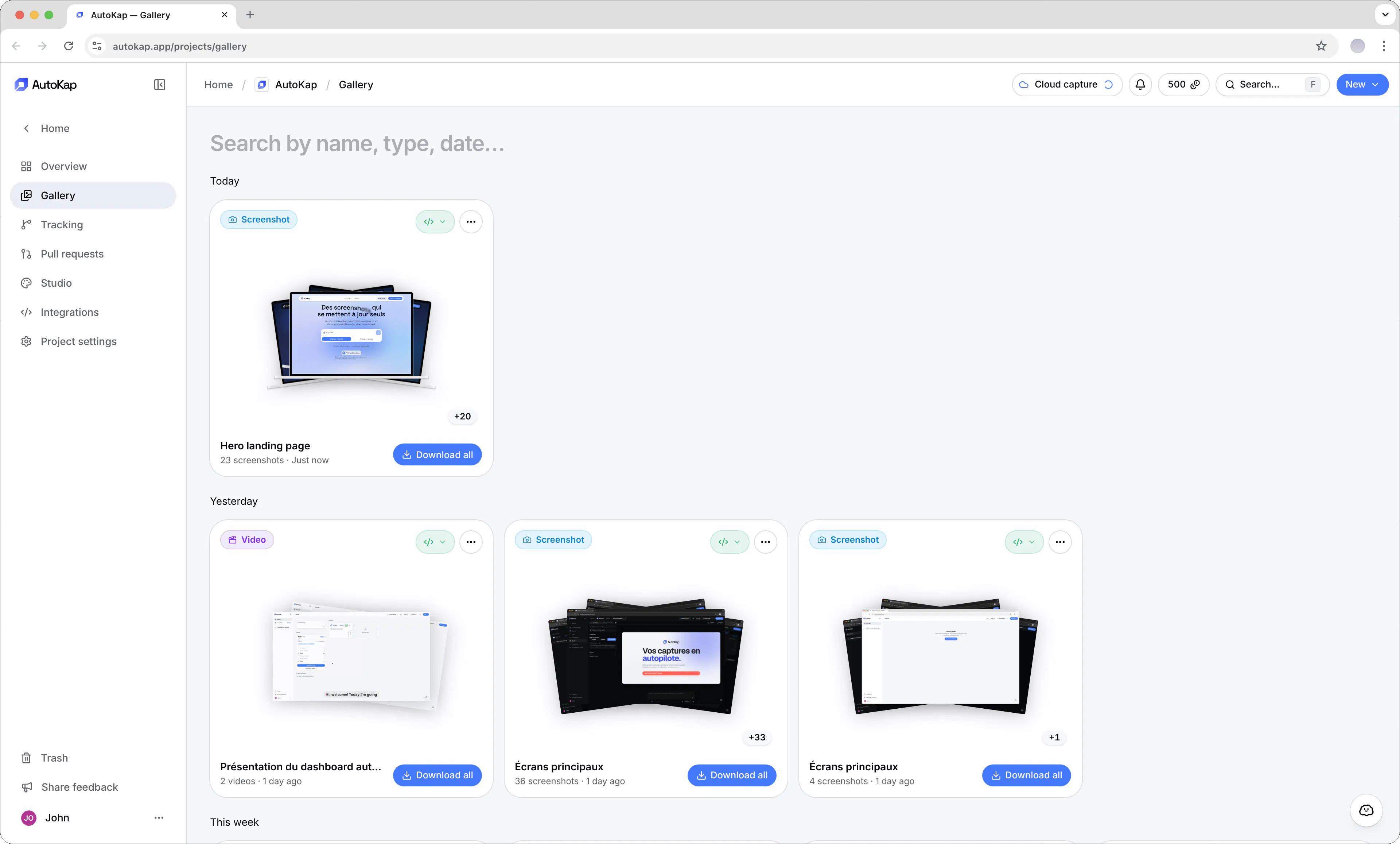
Task: Click Gallery in the breadcrumb
Action: tap(356, 85)
